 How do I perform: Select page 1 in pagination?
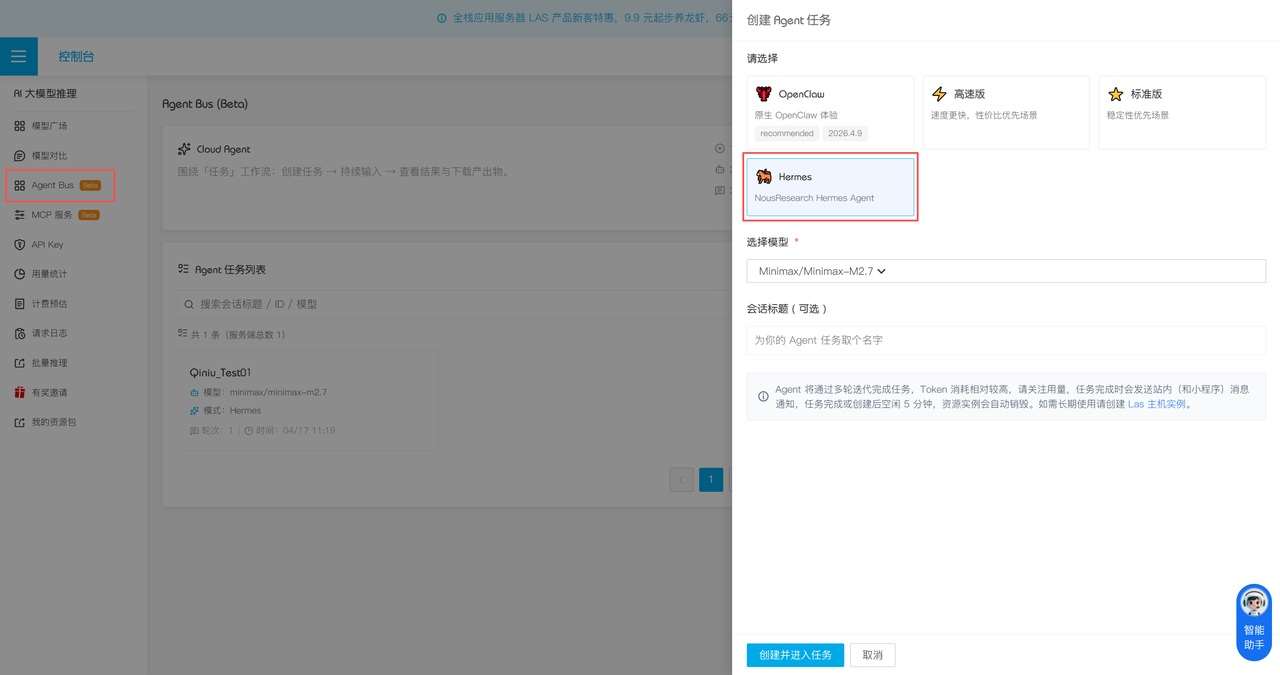[711, 480]
